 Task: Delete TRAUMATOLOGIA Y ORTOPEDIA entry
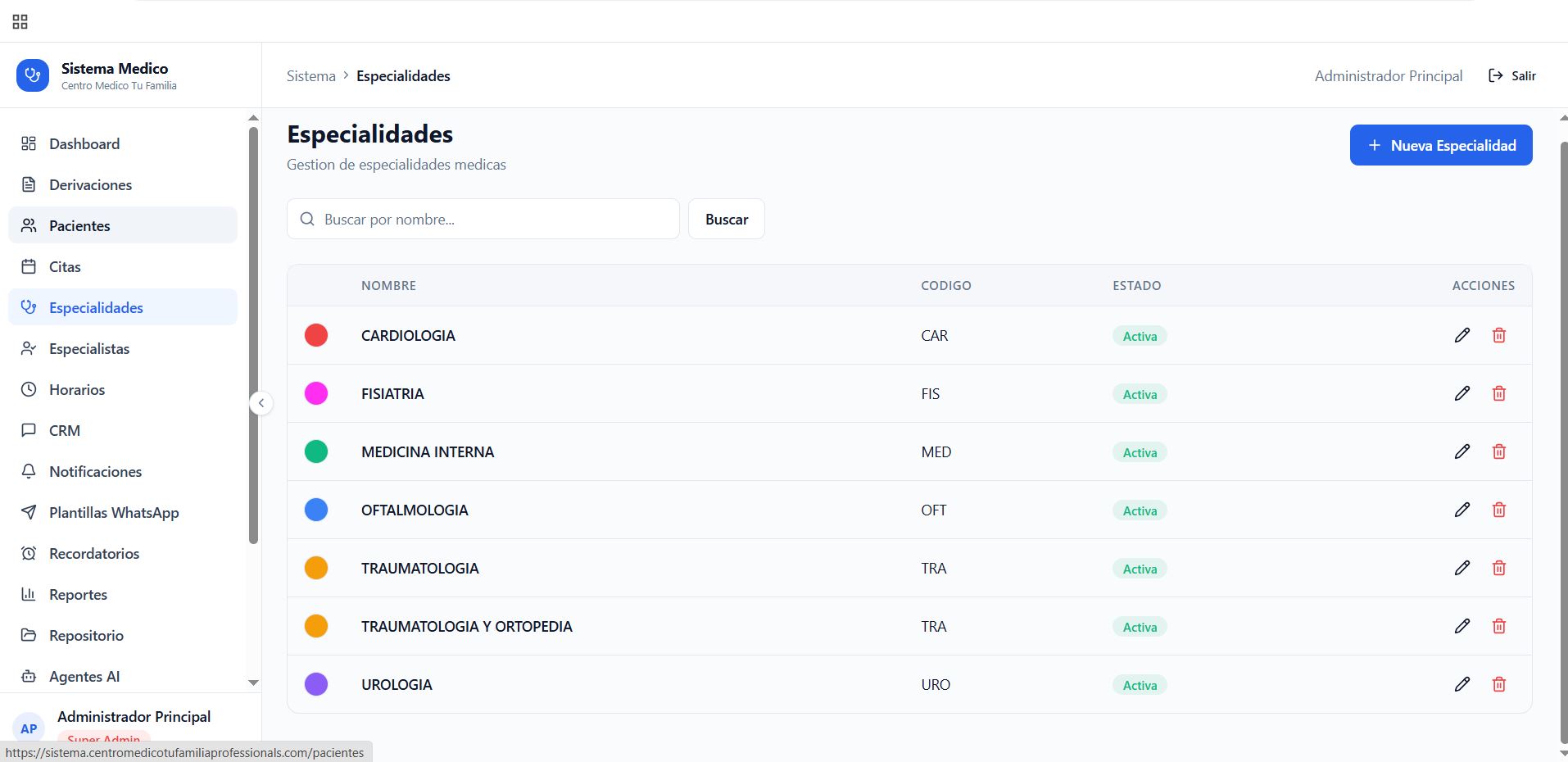(x=1498, y=626)
